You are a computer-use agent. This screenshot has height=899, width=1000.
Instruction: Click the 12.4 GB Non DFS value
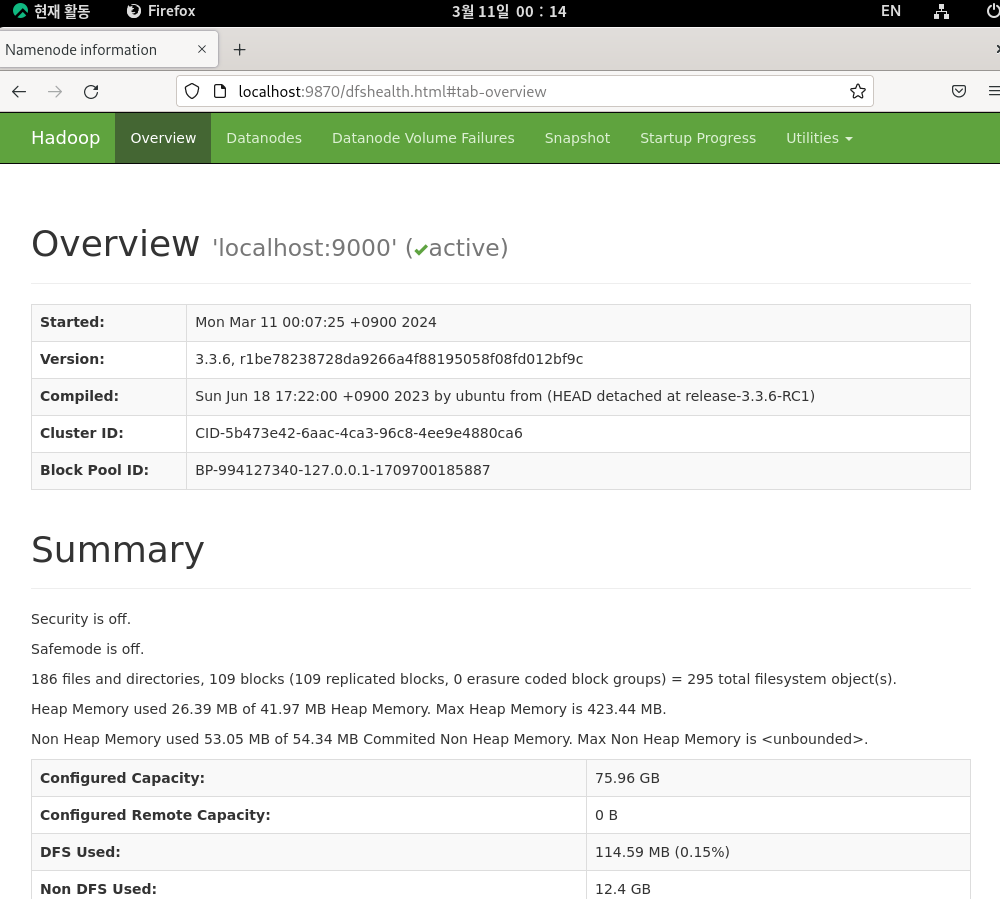pos(623,889)
